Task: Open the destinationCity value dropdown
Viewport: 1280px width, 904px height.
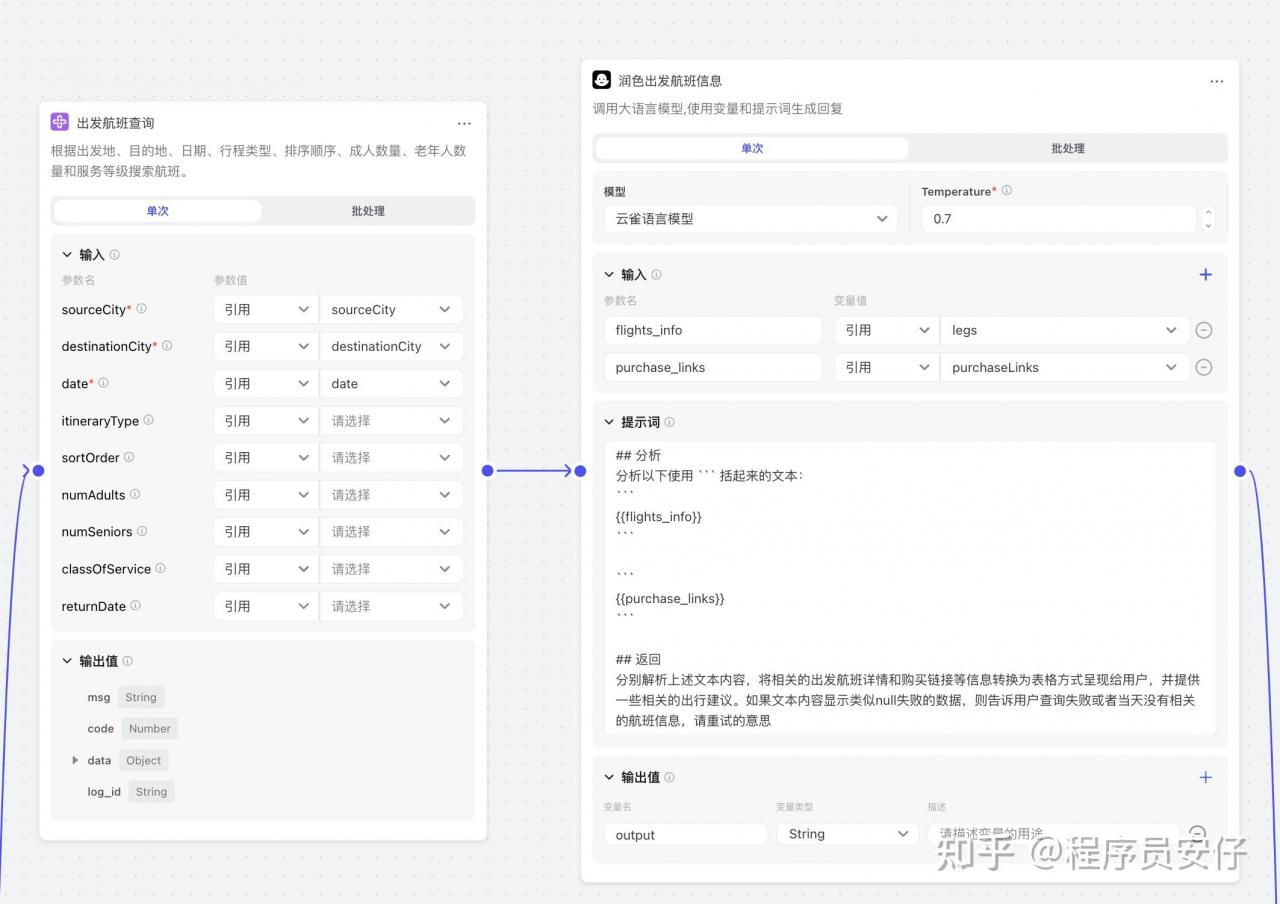Action: (x=391, y=347)
